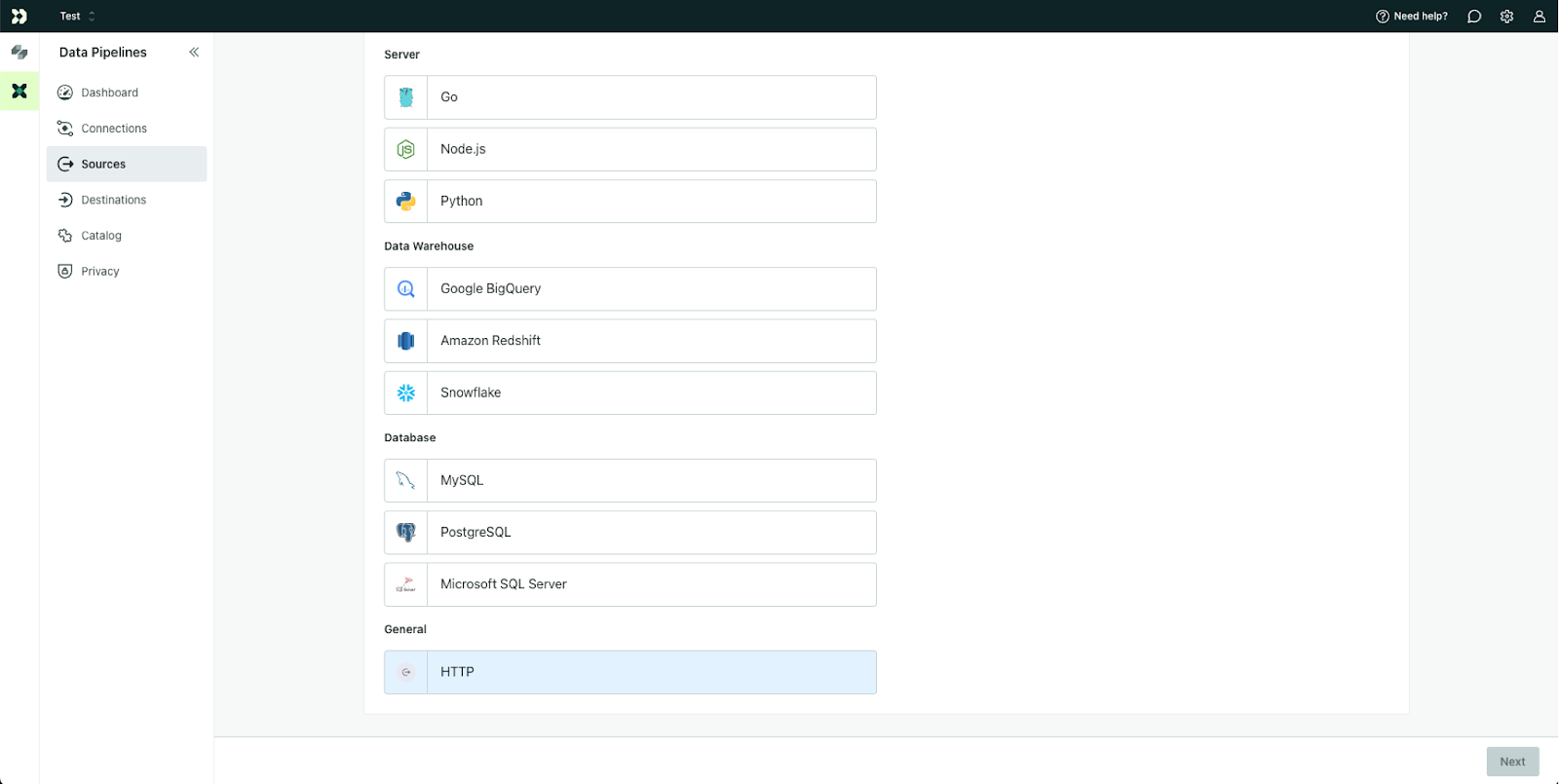This screenshot has width=1559, height=784.
Task: Choose the Node.js source option
Action: 630,149
